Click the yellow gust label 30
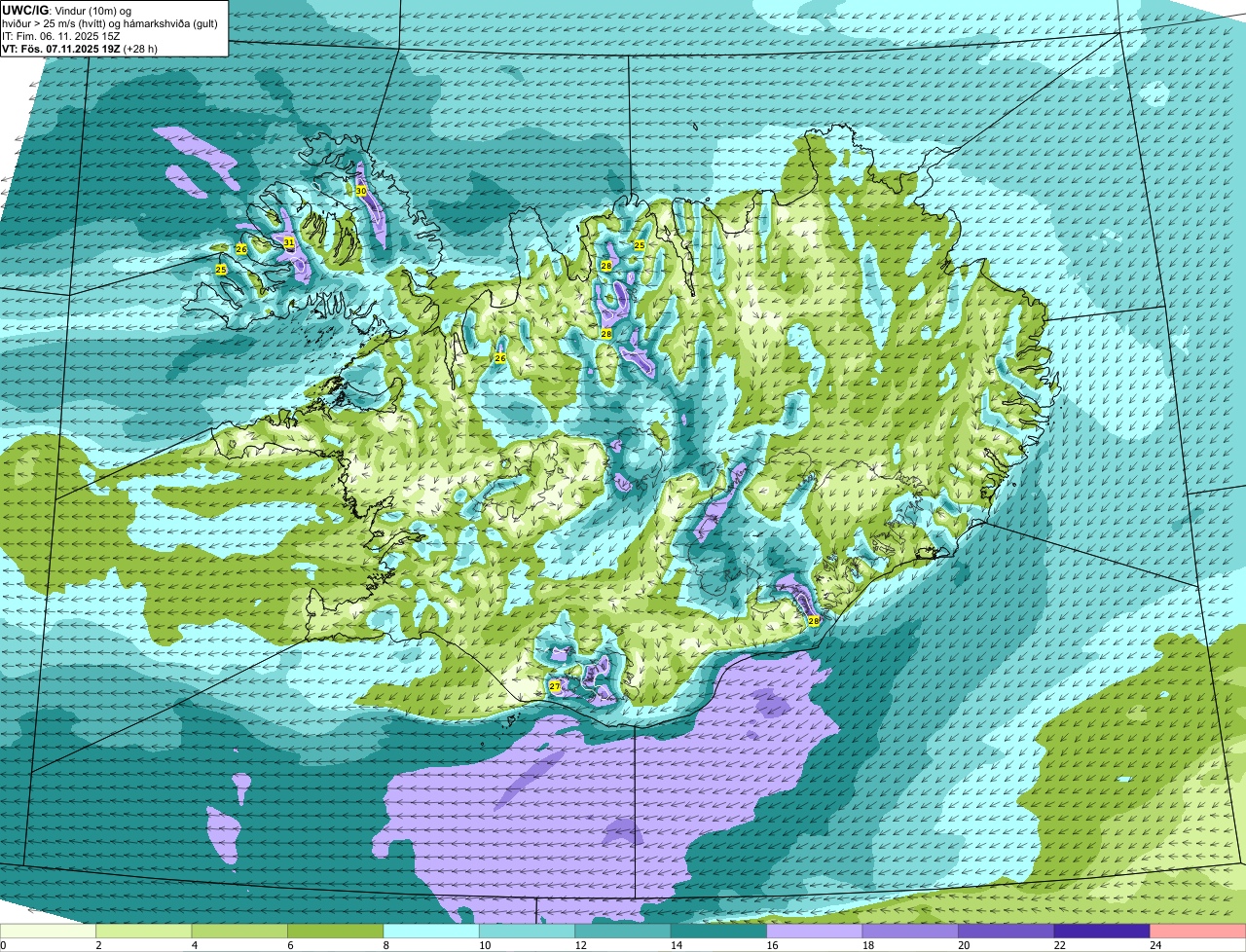 (361, 191)
